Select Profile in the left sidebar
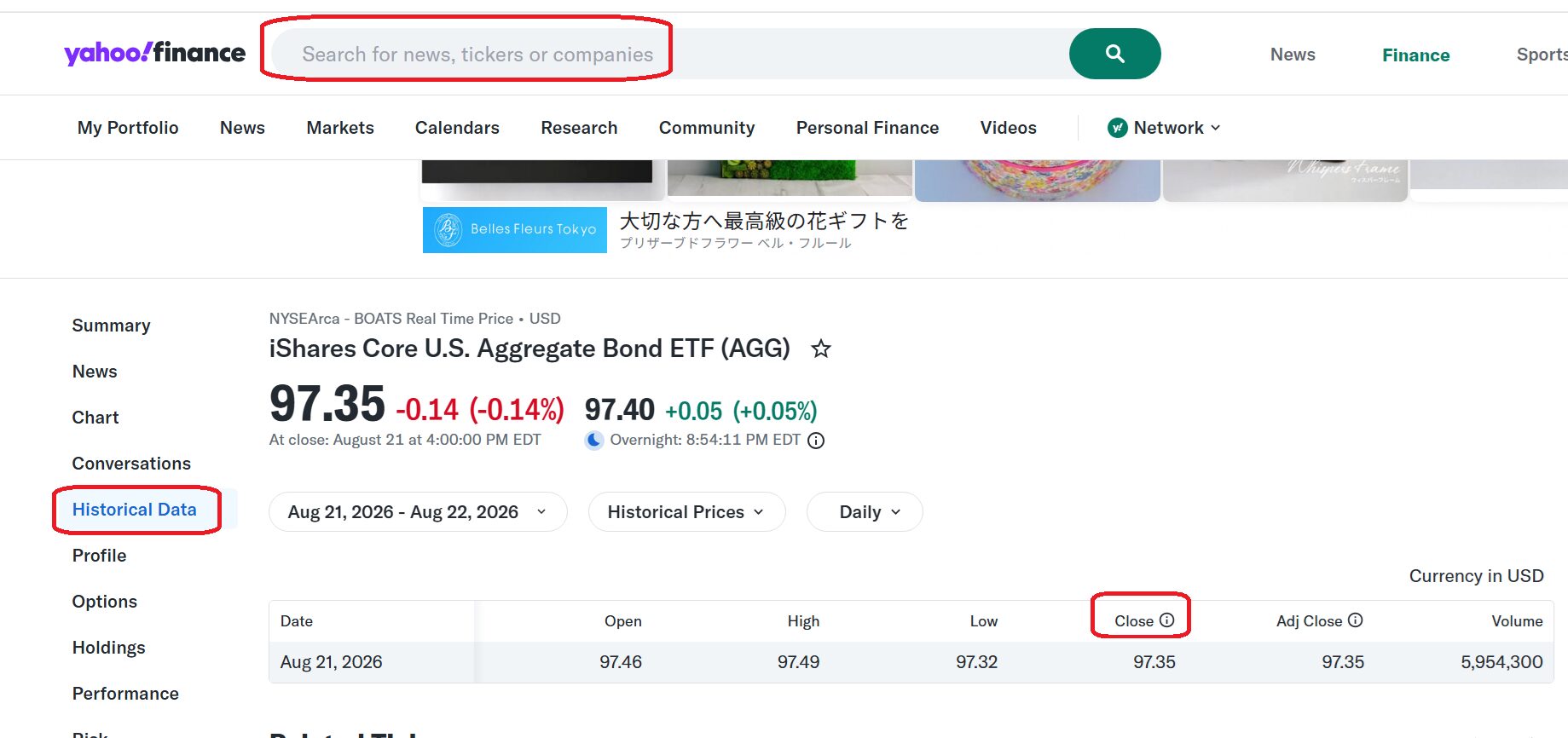The height and width of the screenshot is (738, 1568). [x=99, y=556]
